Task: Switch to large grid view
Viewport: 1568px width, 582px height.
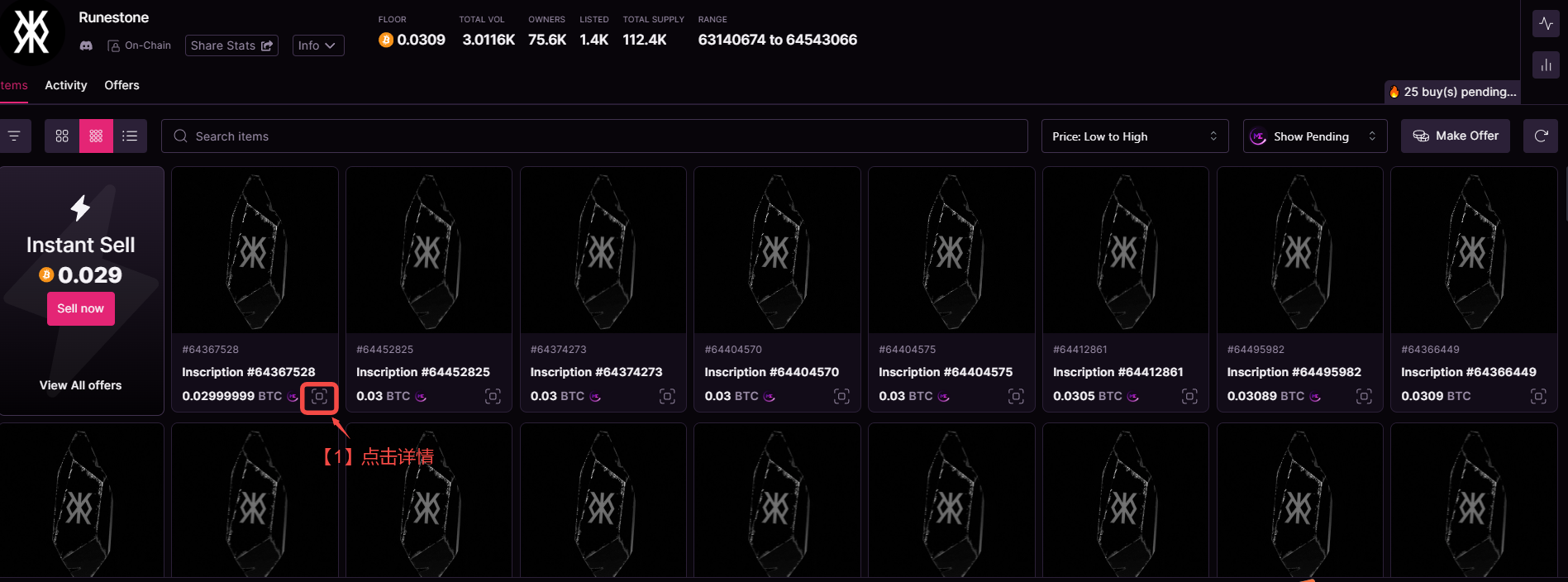Action: 62,136
